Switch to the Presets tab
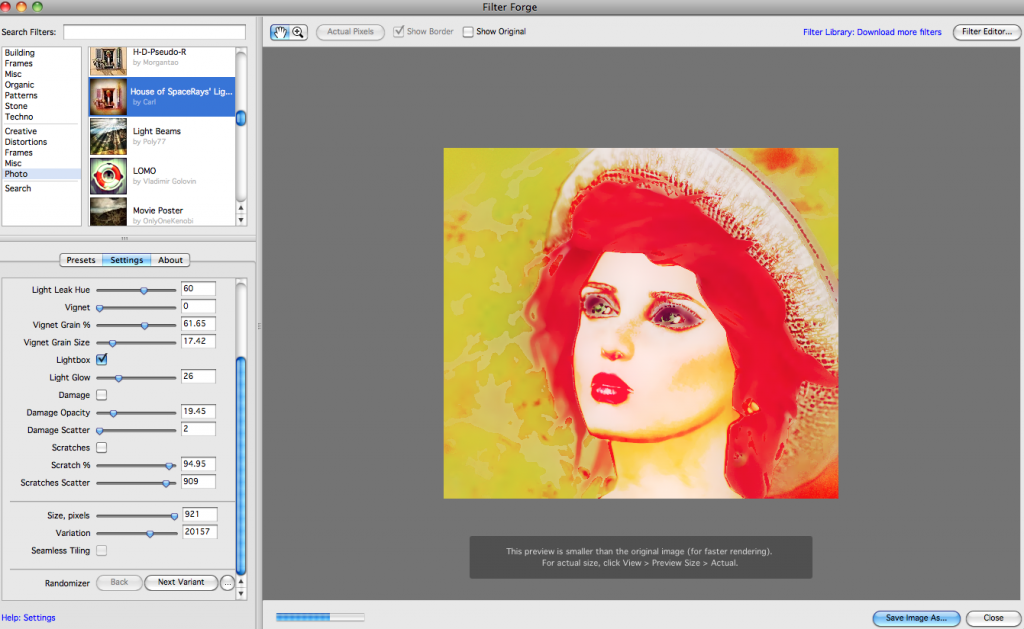 click(x=80, y=259)
